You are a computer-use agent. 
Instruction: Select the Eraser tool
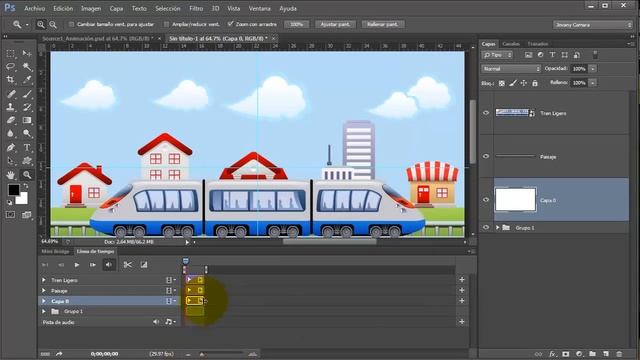[11, 120]
